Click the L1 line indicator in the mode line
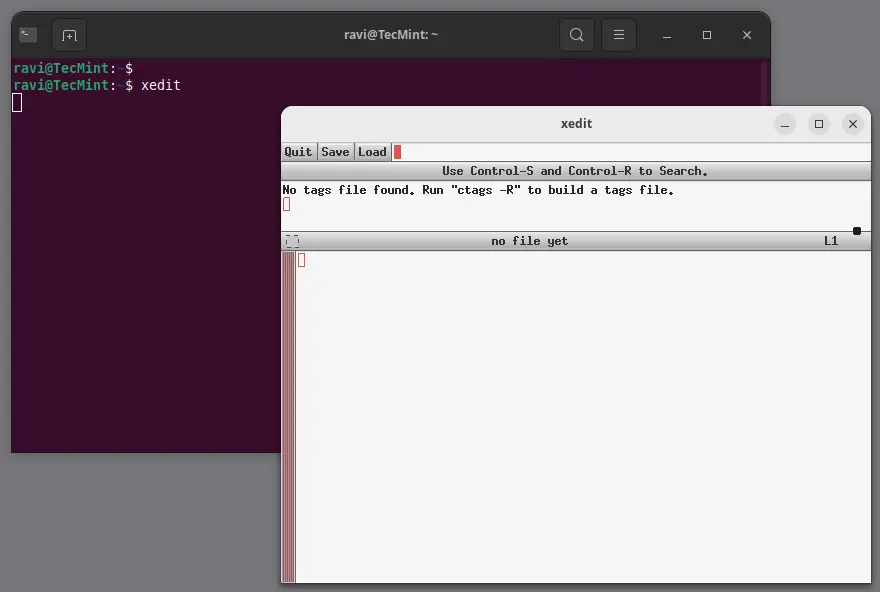Screen dimensions: 880x592 pyautogui.click(x=831, y=240)
